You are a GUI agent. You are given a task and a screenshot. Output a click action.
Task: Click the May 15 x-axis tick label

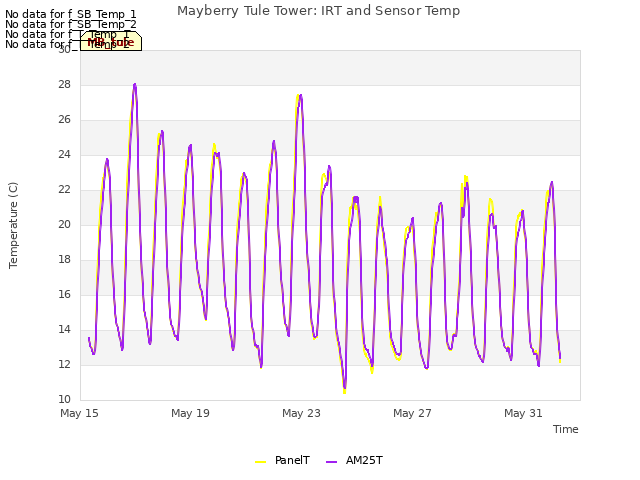[x=79, y=413]
